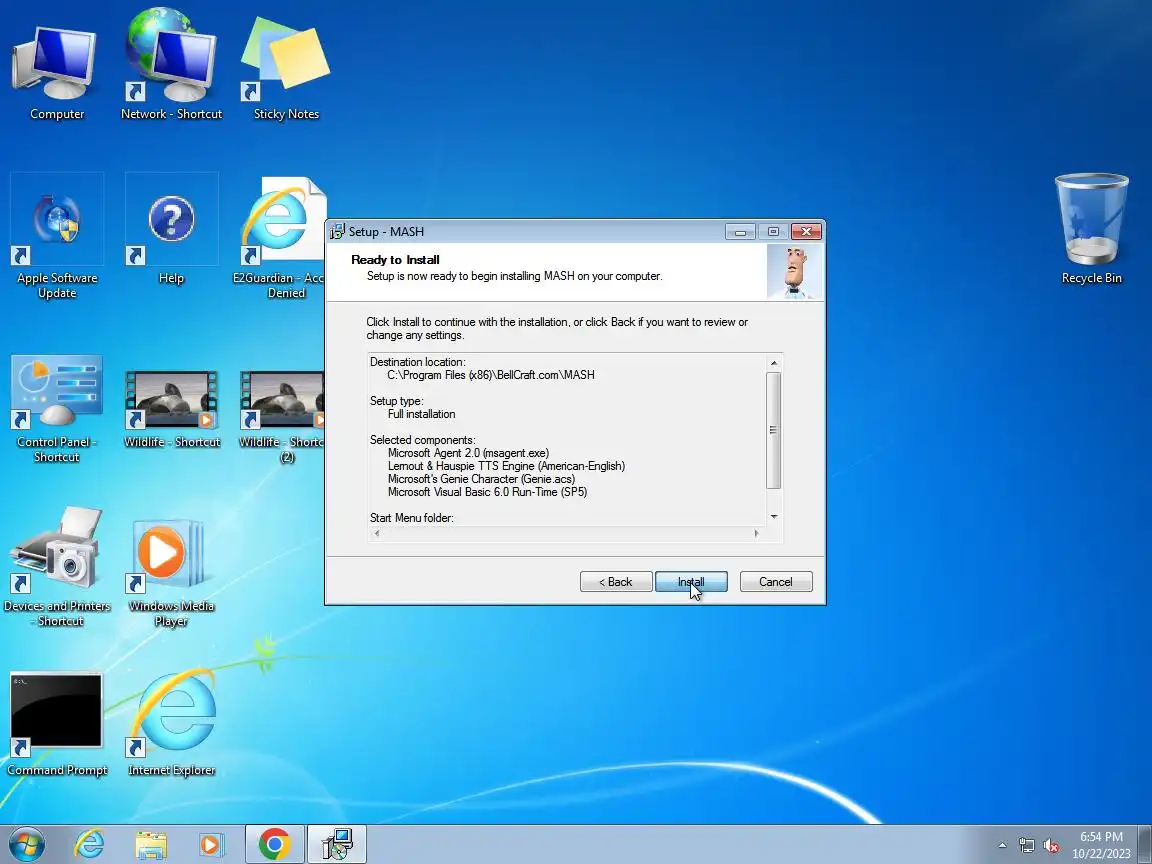Click the muted volume tray icon

point(1051,846)
